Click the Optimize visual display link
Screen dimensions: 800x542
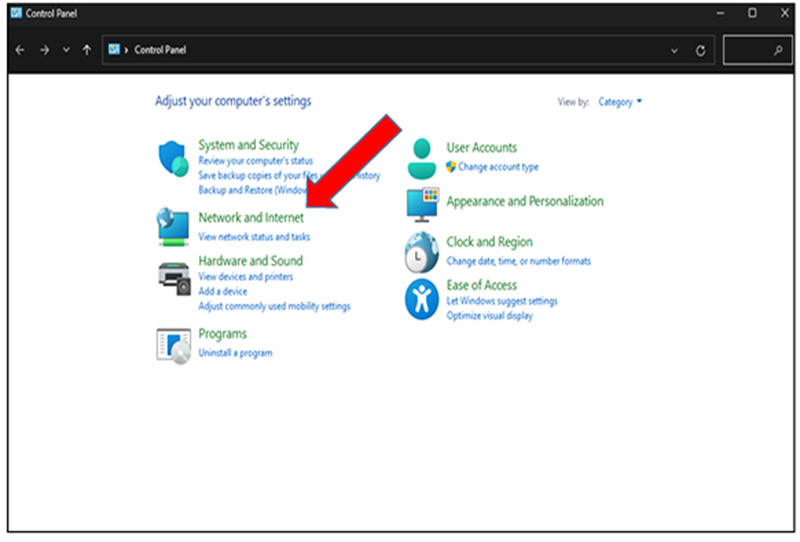[x=490, y=316]
